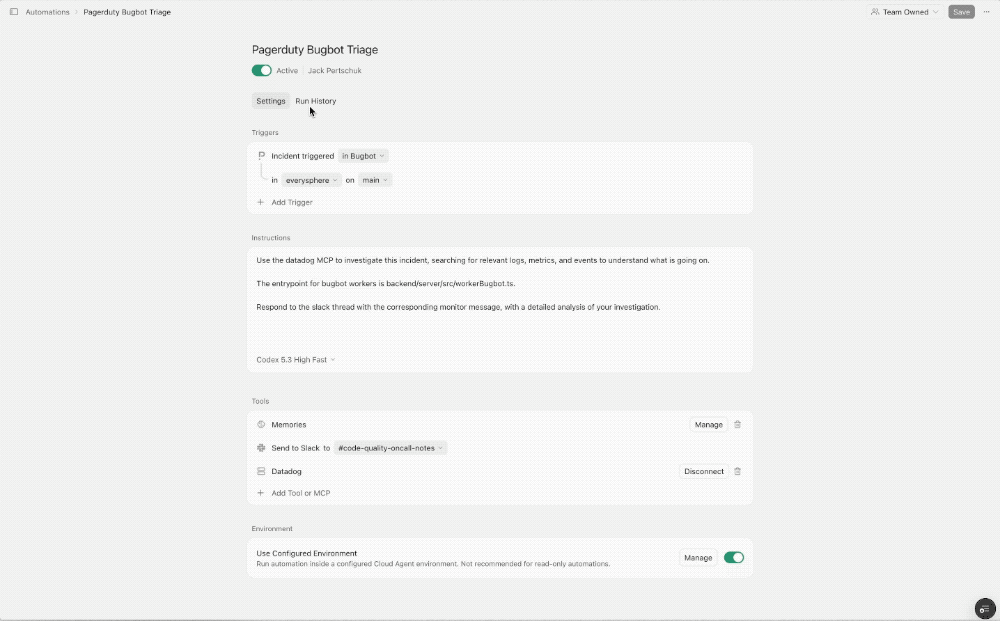Image resolution: width=1000 pixels, height=621 pixels.
Task: Expand the everysphere repository dropdown
Action: pyautogui.click(x=311, y=180)
